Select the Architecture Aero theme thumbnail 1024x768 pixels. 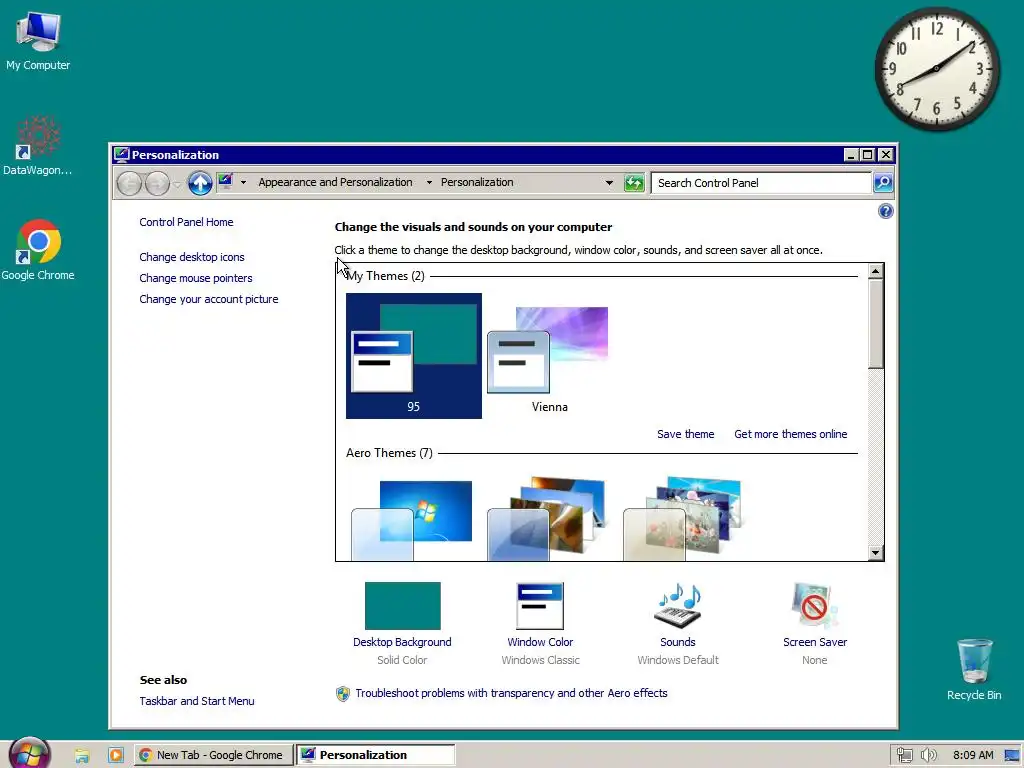point(549,519)
